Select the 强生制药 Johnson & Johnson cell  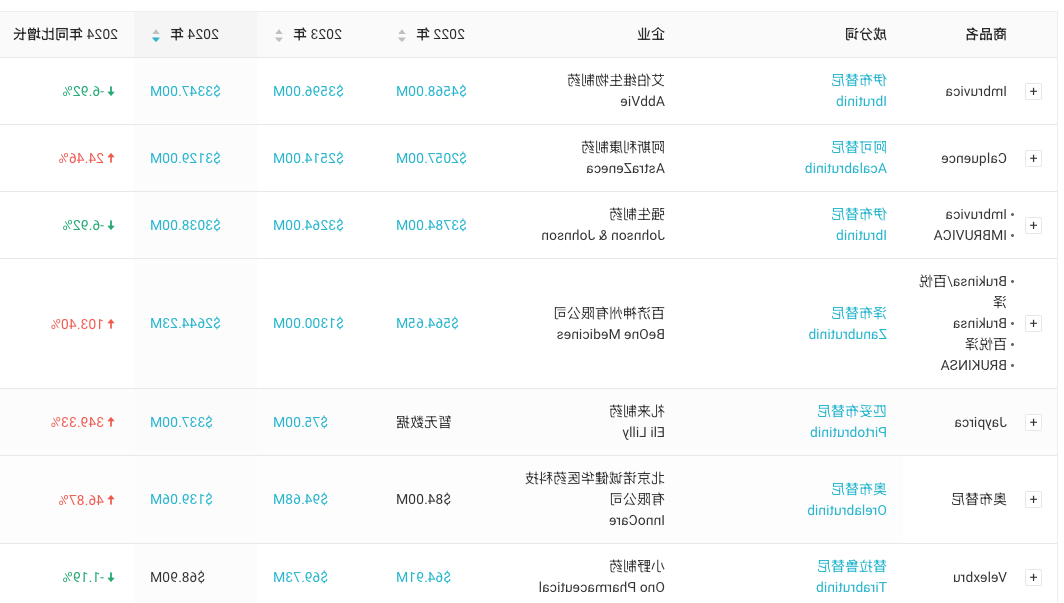click(x=603, y=225)
